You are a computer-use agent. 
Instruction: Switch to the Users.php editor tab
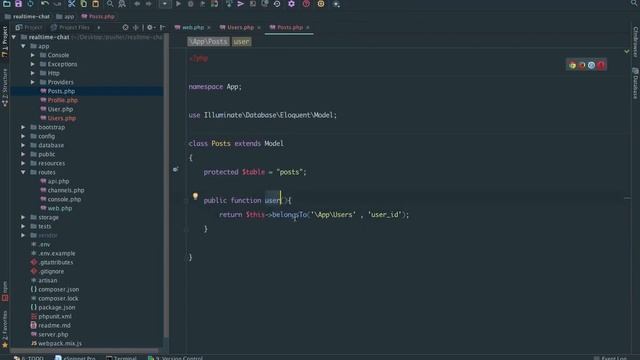pos(240,27)
